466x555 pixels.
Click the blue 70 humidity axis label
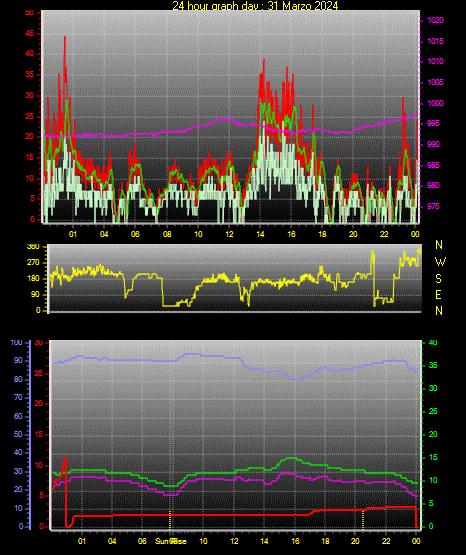coord(18,397)
